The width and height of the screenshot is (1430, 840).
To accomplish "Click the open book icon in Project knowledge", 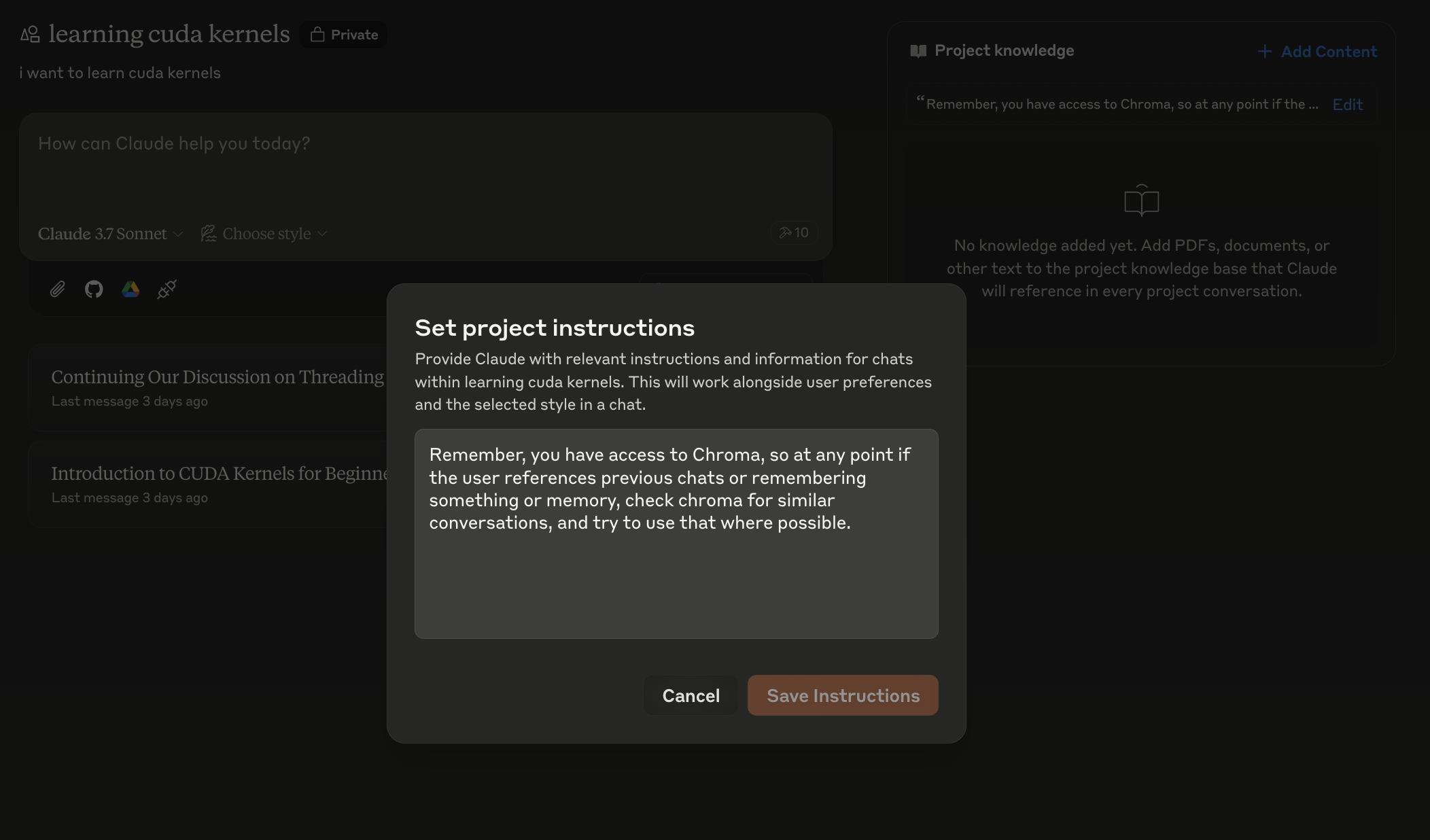I will (1141, 200).
